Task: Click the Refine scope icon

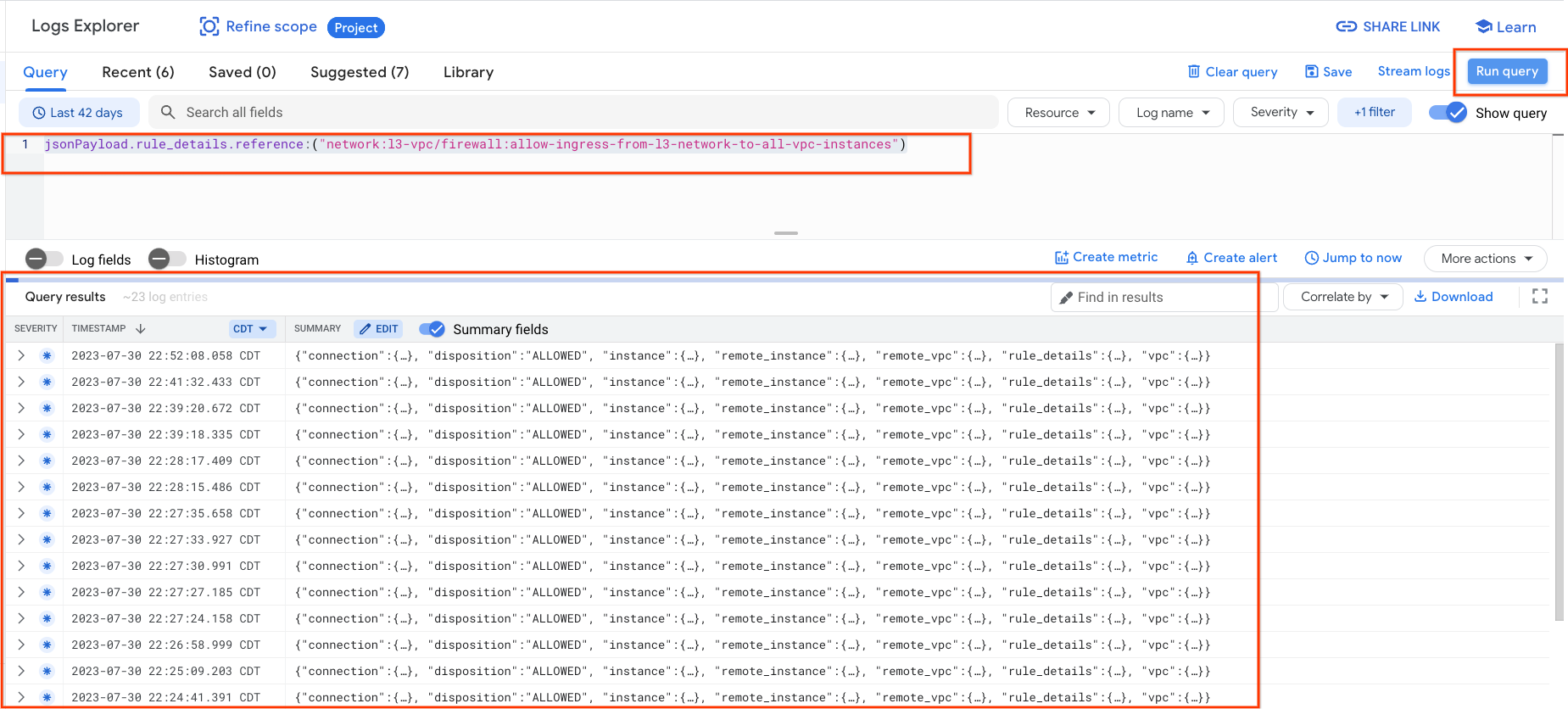Action: pyautogui.click(x=209, y=27)
